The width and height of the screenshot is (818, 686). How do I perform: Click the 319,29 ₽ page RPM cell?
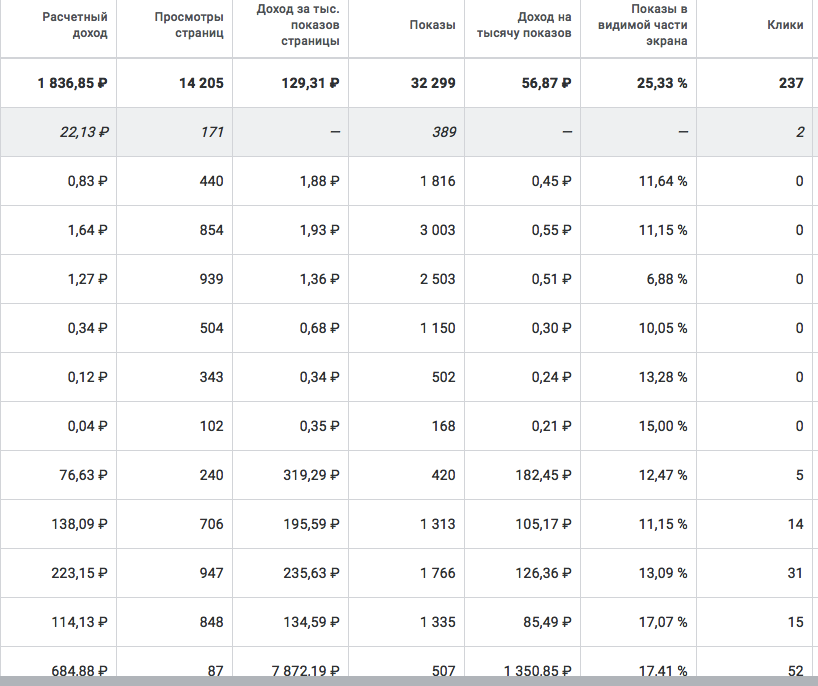pyautogui.click(x=310, y=475)
